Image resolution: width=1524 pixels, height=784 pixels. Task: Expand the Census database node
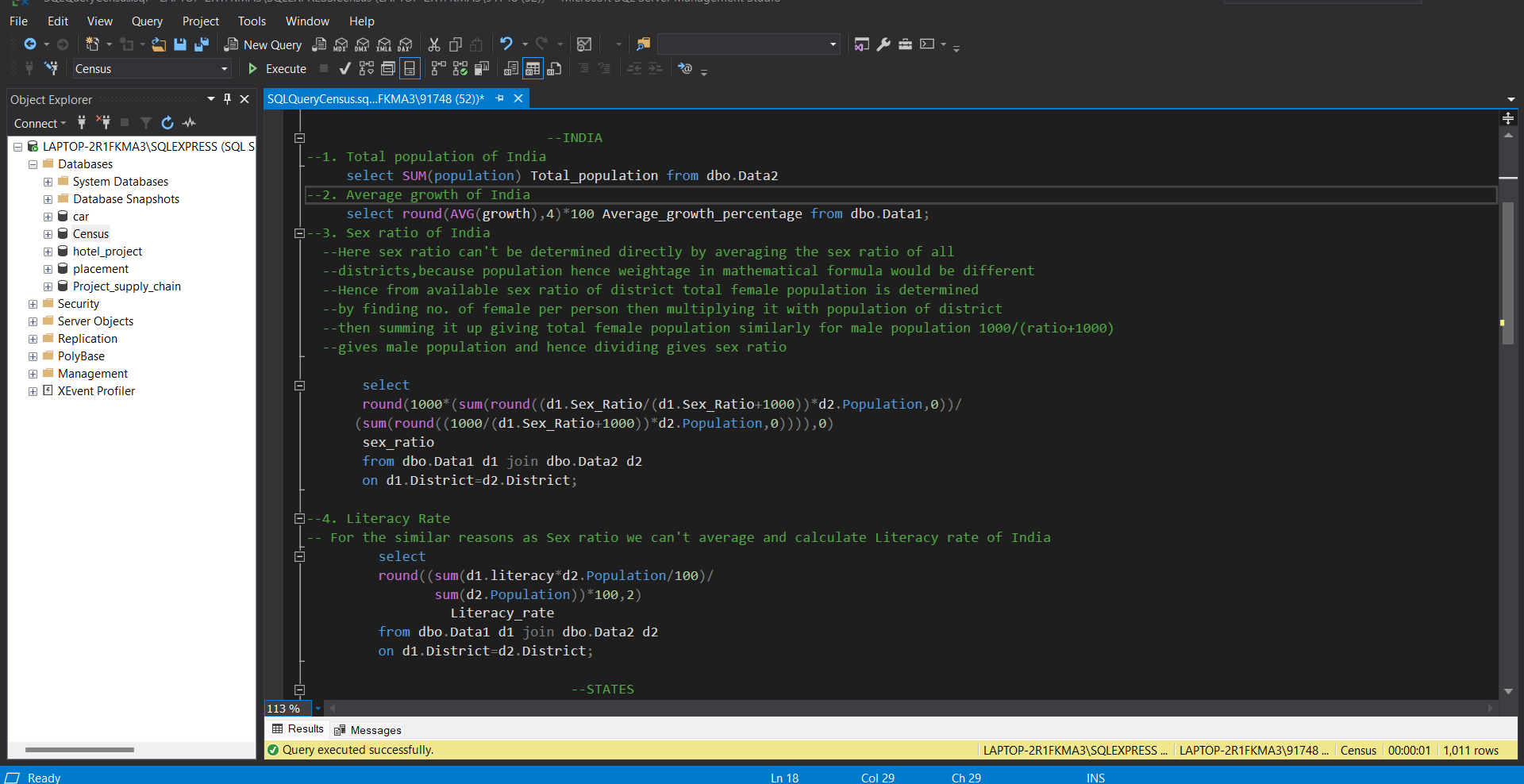48,234
